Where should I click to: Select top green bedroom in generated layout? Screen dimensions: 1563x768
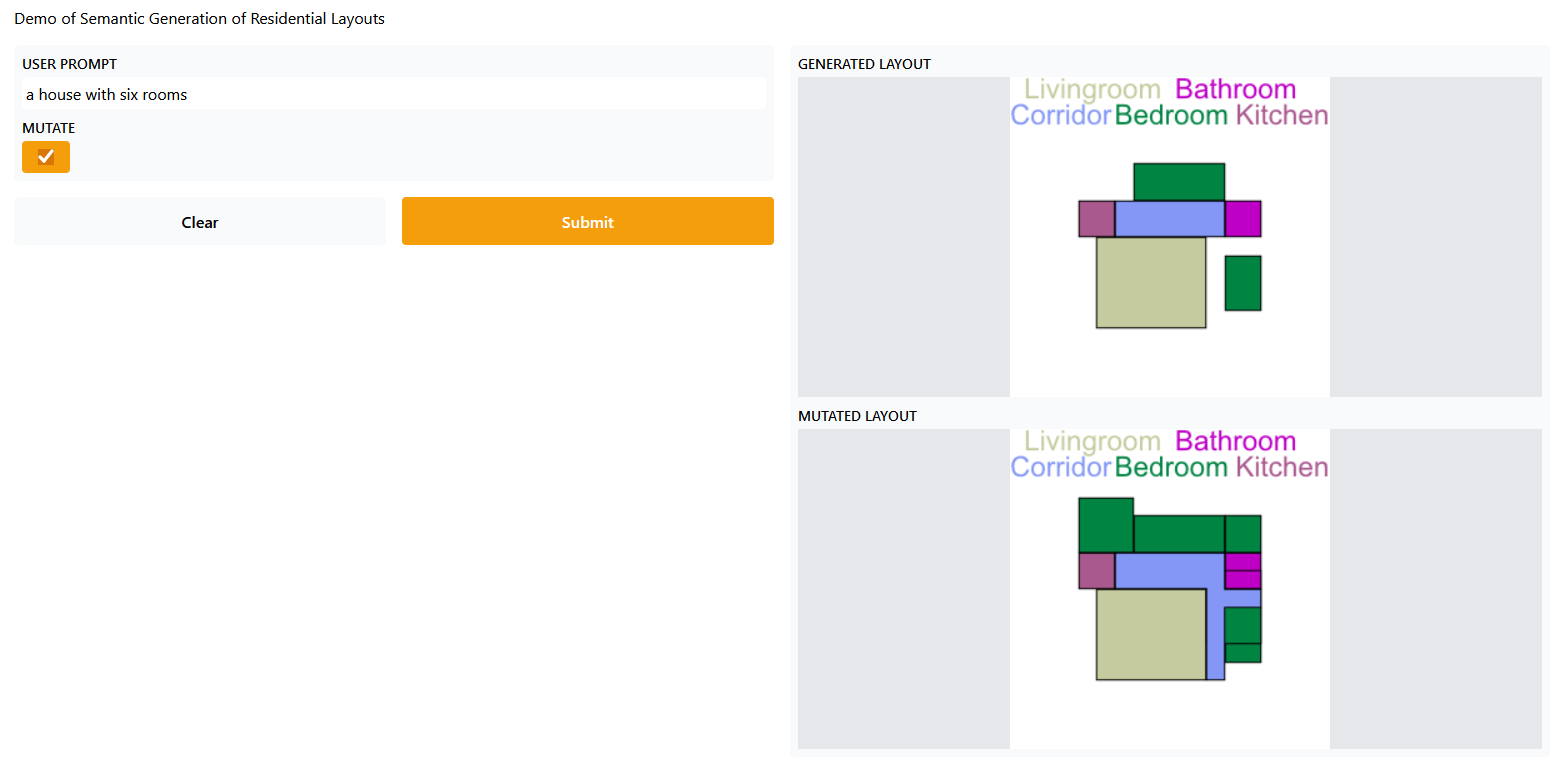[1178, 182]
